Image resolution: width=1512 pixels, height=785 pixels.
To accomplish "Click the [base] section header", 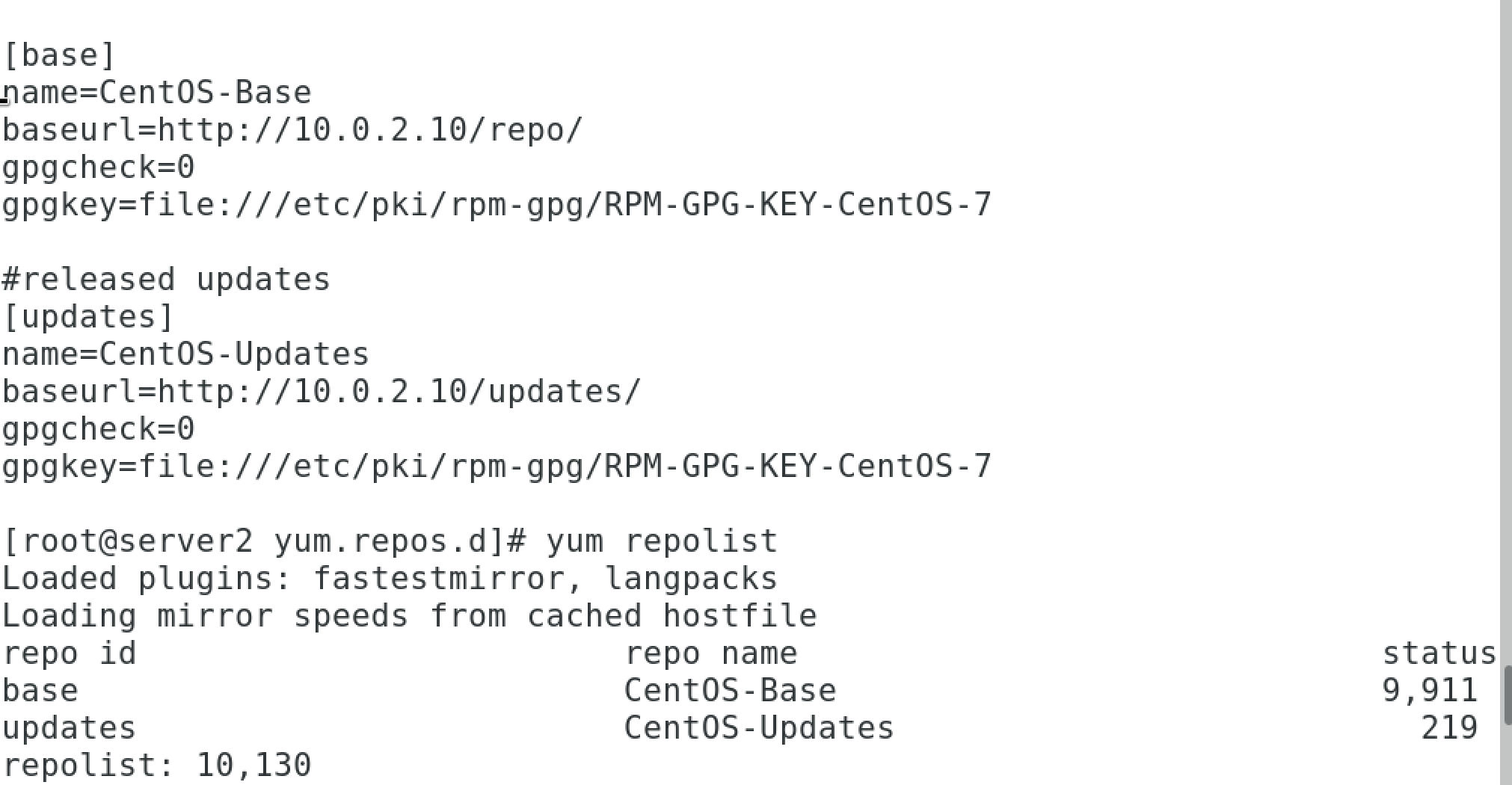I will pyautogui.click(x=59, y=55).
